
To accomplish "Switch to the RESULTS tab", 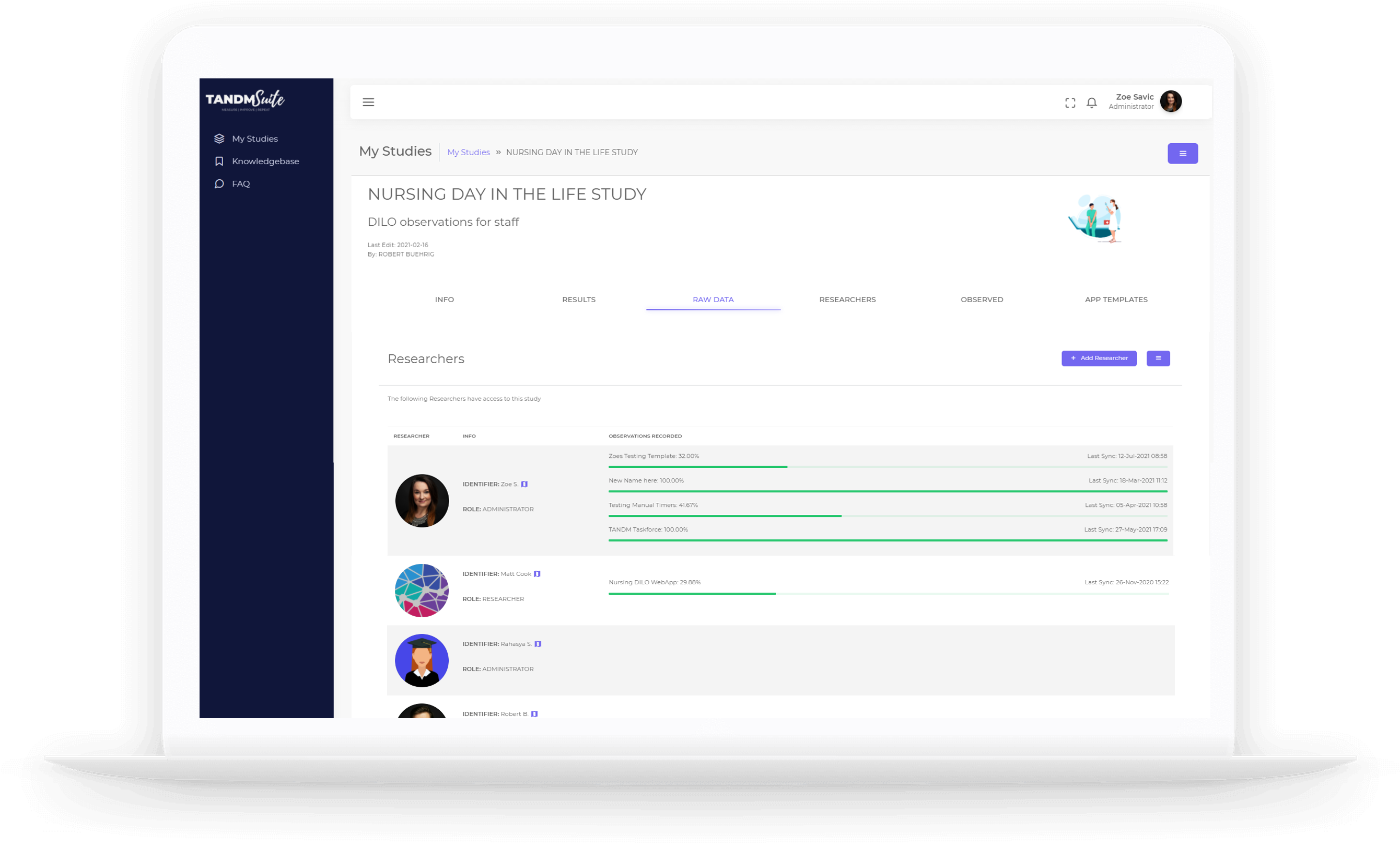I will click(578, 299).
